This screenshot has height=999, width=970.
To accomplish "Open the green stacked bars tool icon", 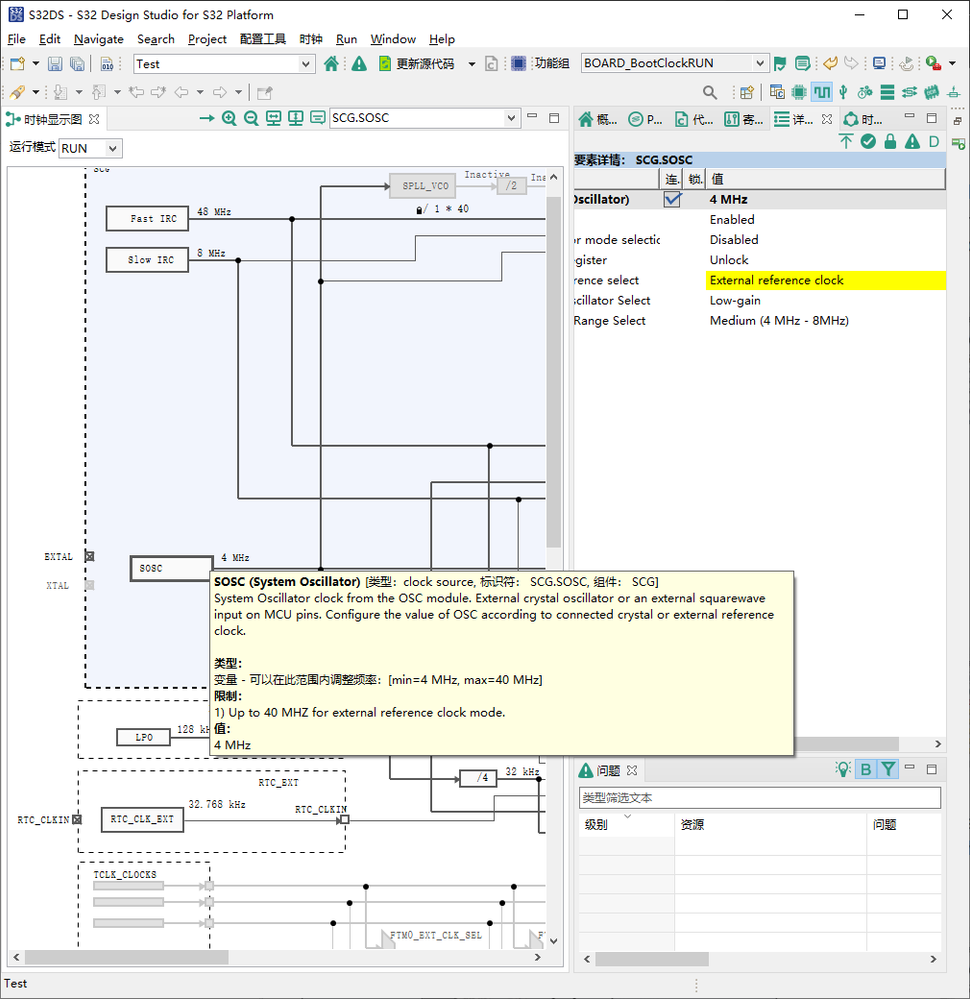I will (x=887, y=92).
